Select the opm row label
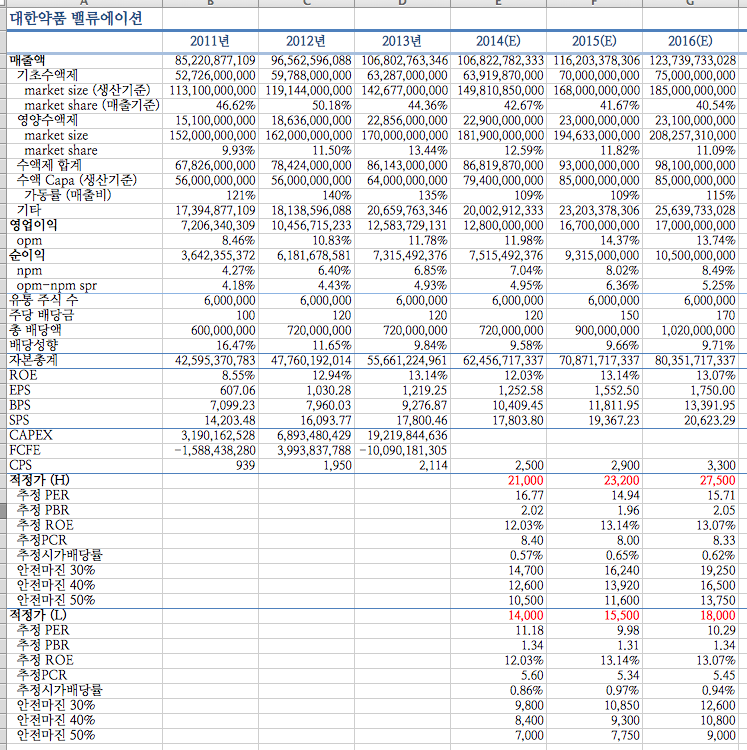This screenshot has height=750, width=747. point(29,241)
